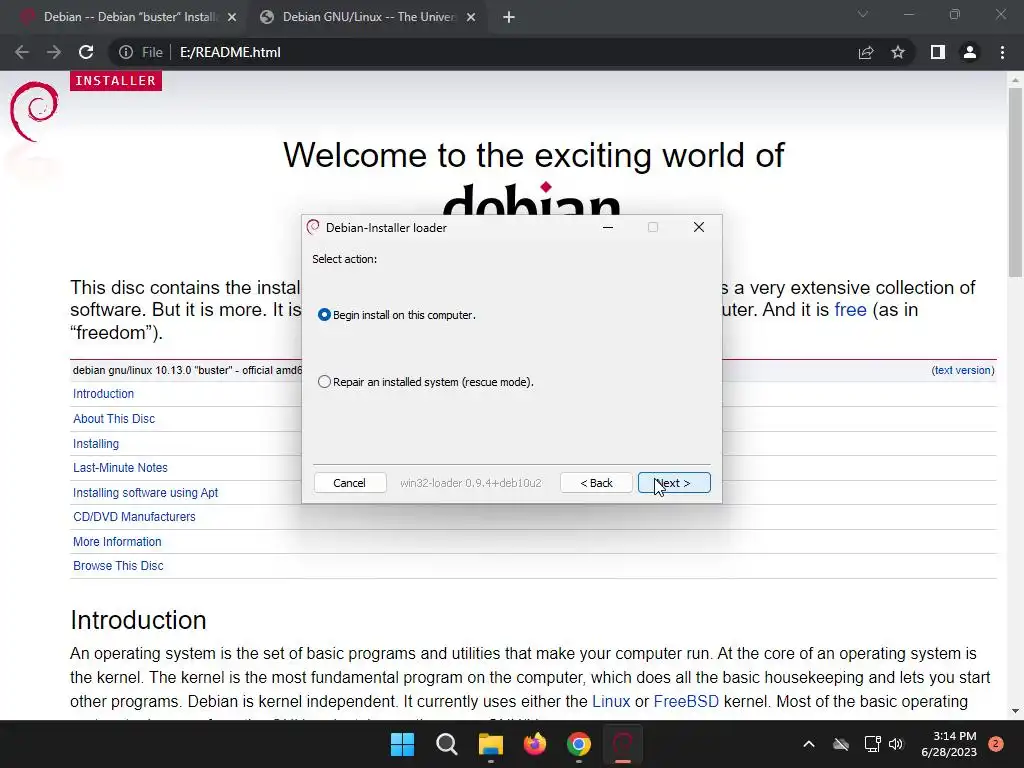Follow the 'free' hyperlink in the paragraph
Screen dimensions: 1024x768
pyautogui.click(x=850, y=310)
